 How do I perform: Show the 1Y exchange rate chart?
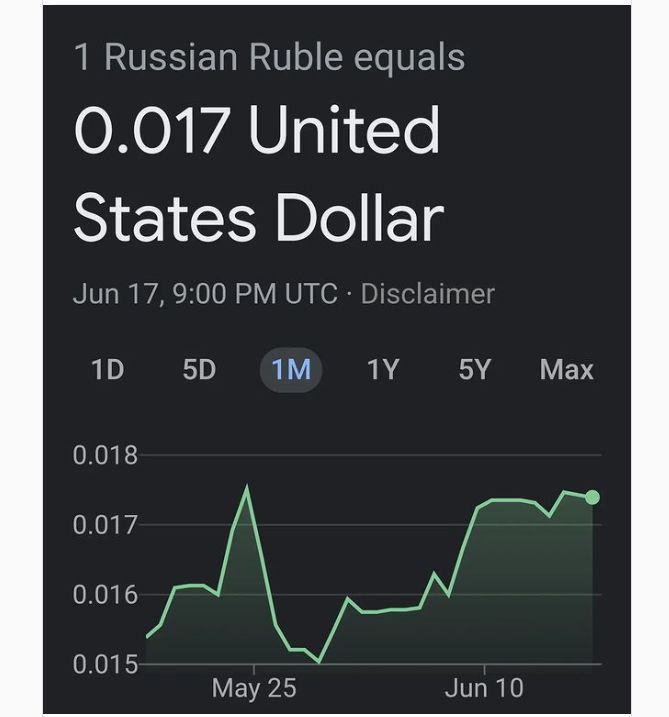point(382,370)
